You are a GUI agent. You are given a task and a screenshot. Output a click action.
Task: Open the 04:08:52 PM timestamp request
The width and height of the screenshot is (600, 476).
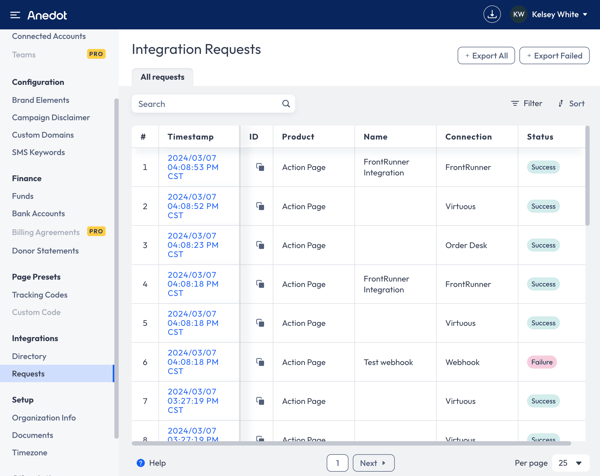pos(193,206)
